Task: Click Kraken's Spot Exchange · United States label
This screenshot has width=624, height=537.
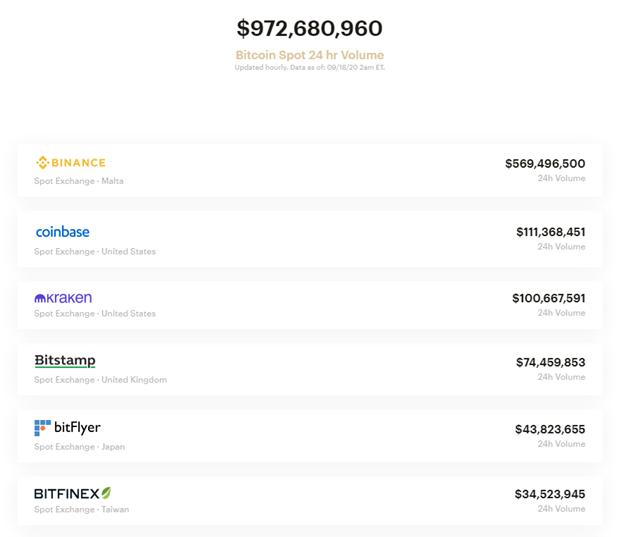Action: tap(95, 314)
